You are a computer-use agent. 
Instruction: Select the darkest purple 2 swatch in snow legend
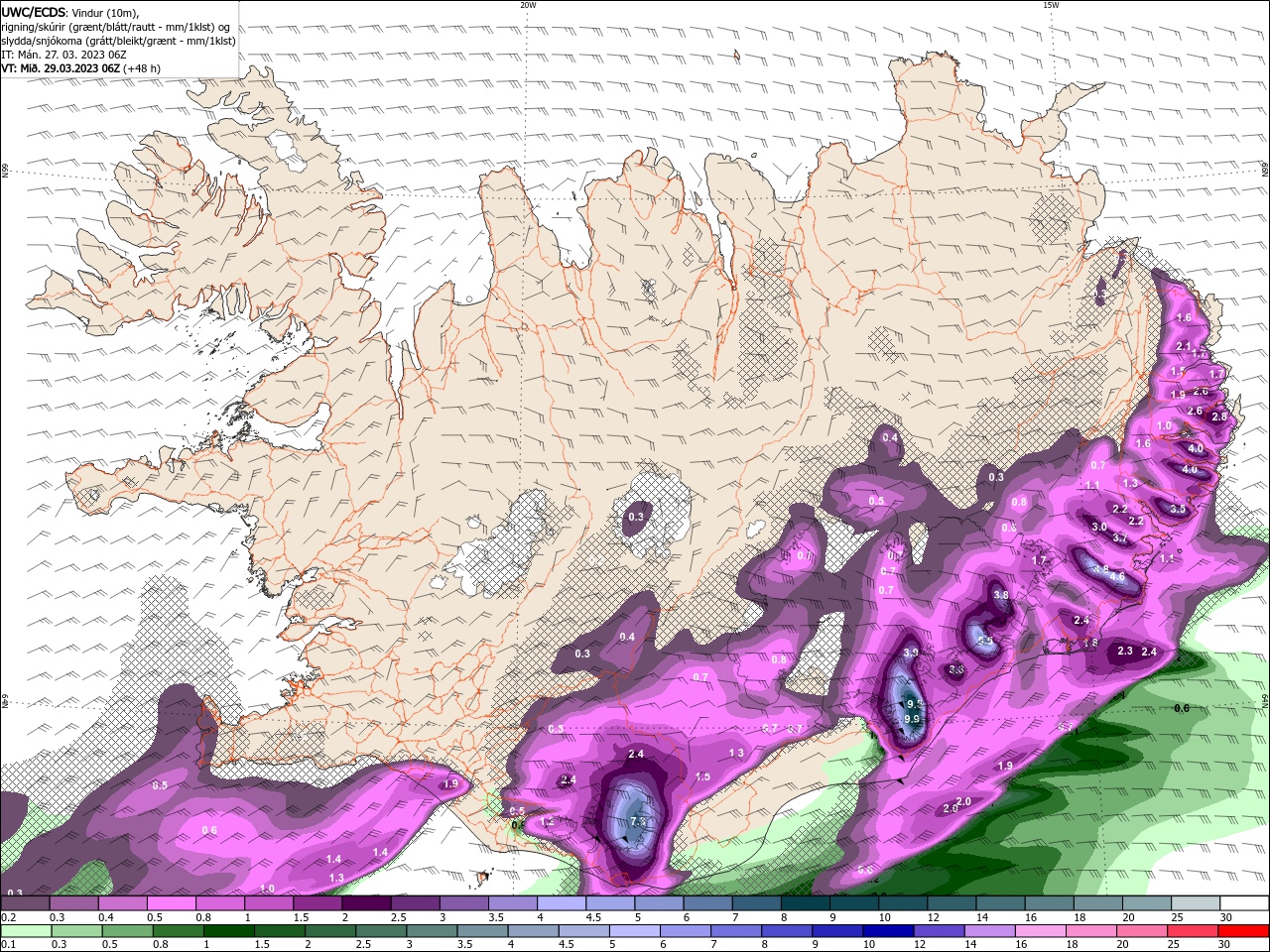[365, 903]
